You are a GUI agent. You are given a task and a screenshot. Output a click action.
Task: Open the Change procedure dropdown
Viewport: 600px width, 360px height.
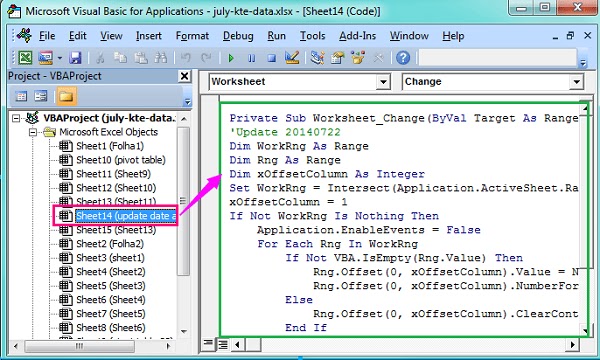(x=576, y=81)
